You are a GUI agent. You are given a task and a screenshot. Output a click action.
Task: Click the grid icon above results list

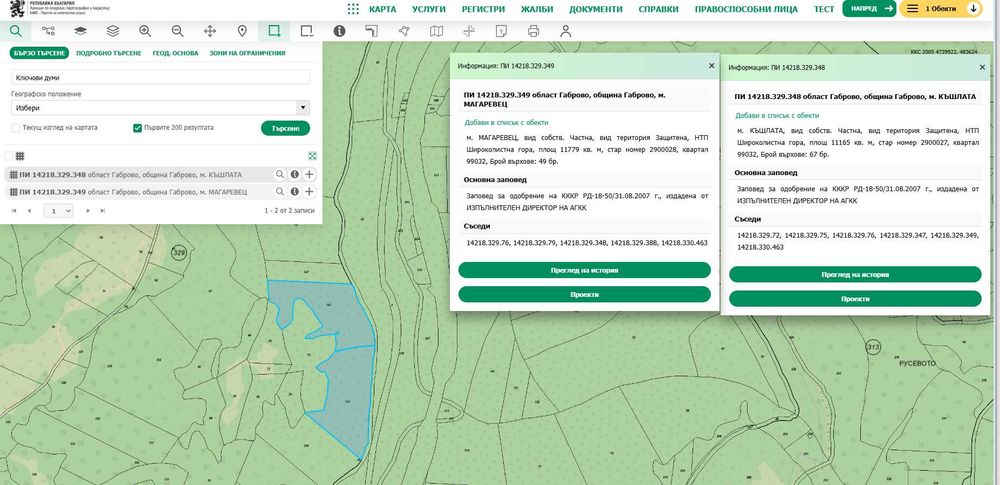tap(20, 156)
